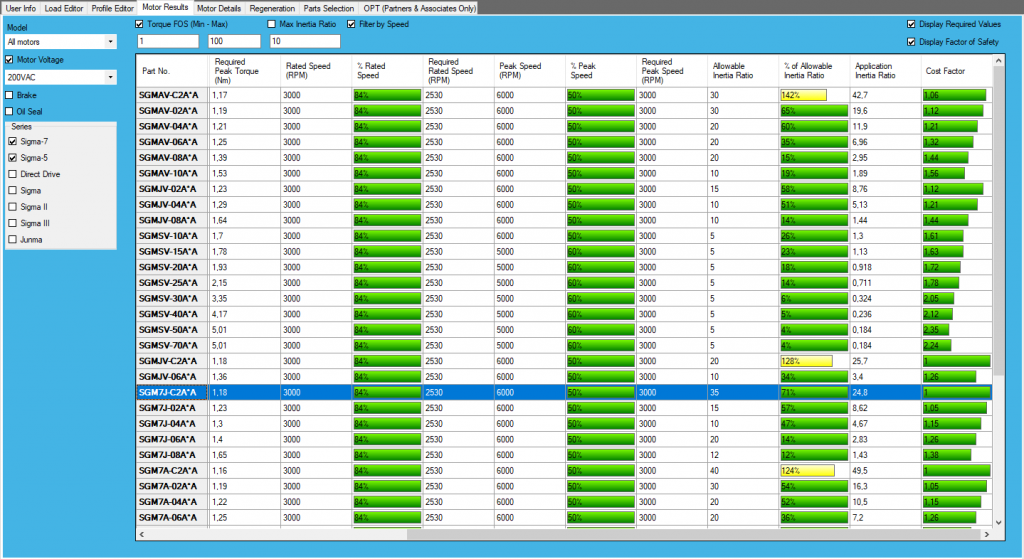Check the Sigma III series
The image size is (1024, 559).
[x=12, y=223]
